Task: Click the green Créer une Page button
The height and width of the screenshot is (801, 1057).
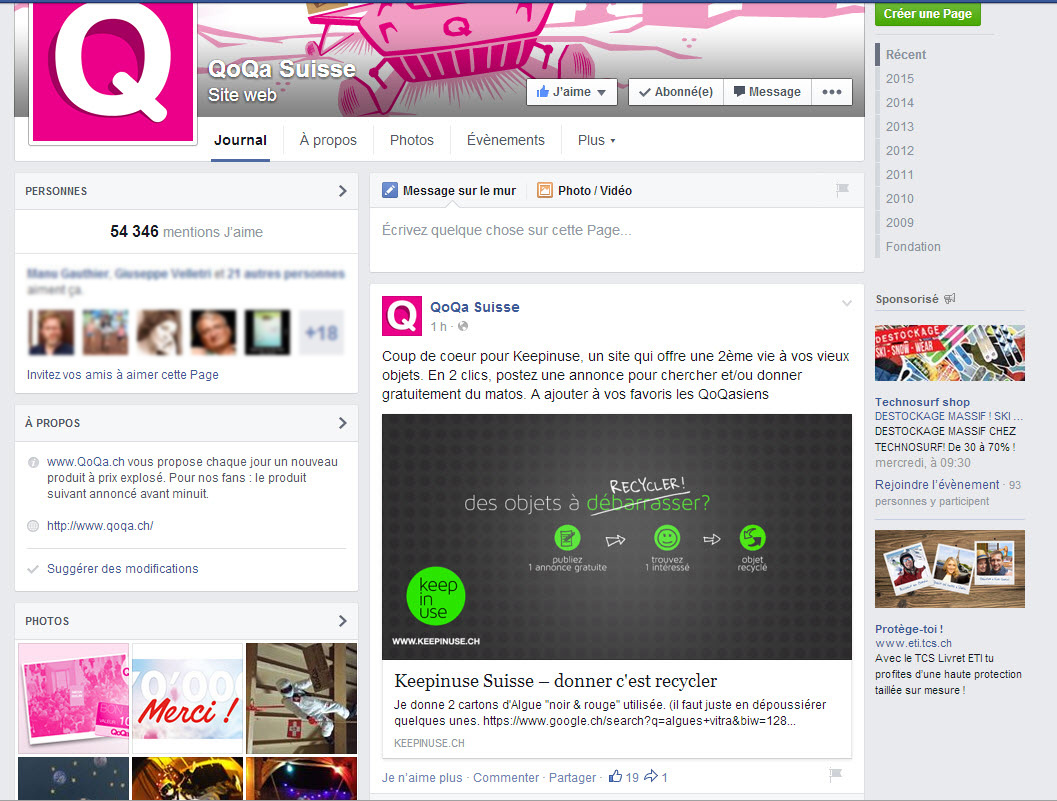Action: pyautogui.click(x=928, y=14)
